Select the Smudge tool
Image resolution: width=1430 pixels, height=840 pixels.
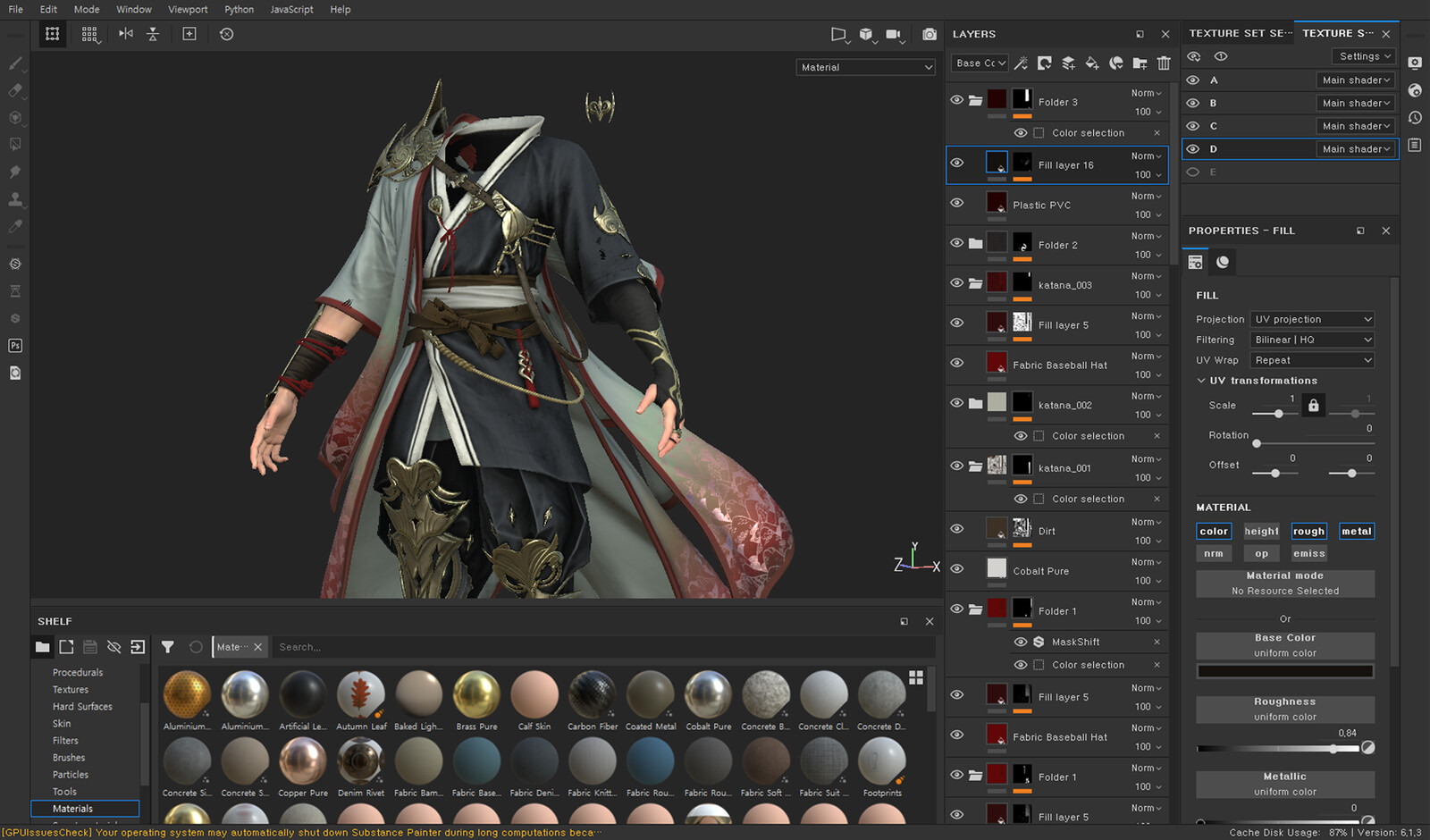tap(15, 172)
